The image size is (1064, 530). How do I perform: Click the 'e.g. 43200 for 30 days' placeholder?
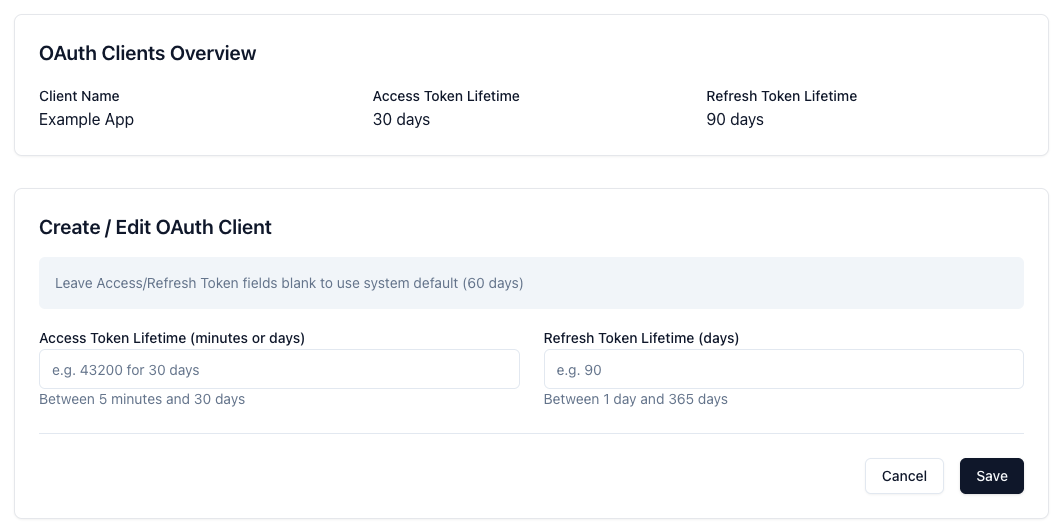[x=125, y=370]
